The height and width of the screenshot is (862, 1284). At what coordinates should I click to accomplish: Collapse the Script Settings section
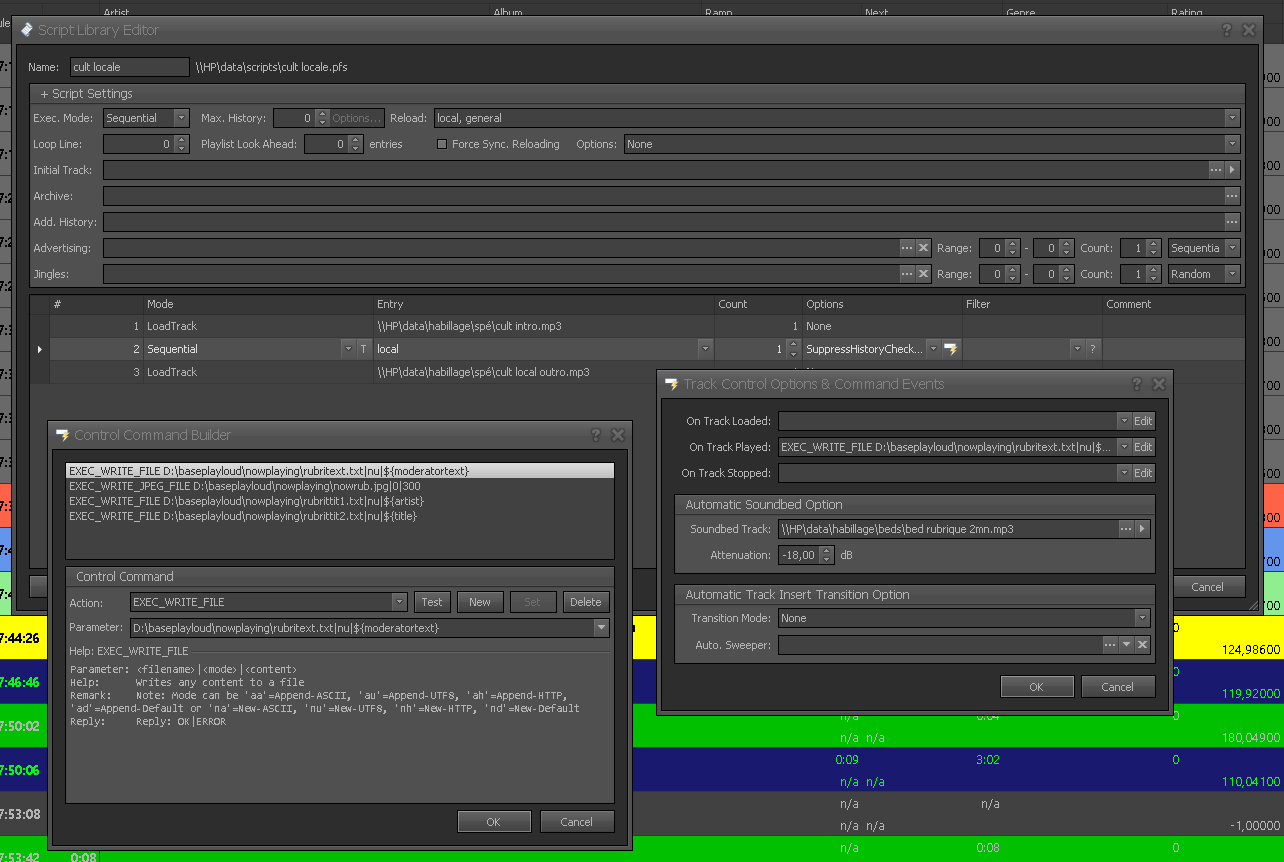86,93
